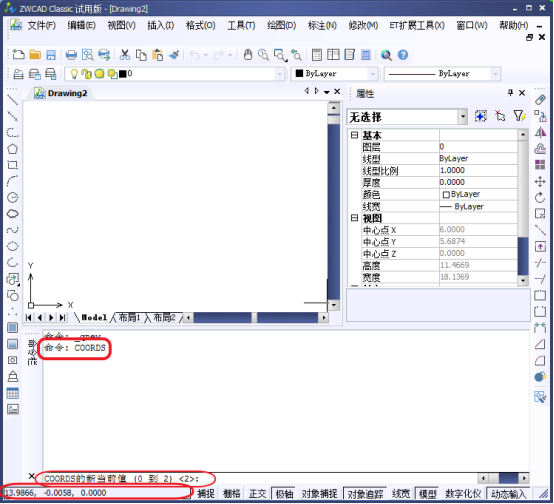554x504 pixels.
Task: Click the blue Help question mark icon
Action: pyautogui.click(x=403, y=55)
